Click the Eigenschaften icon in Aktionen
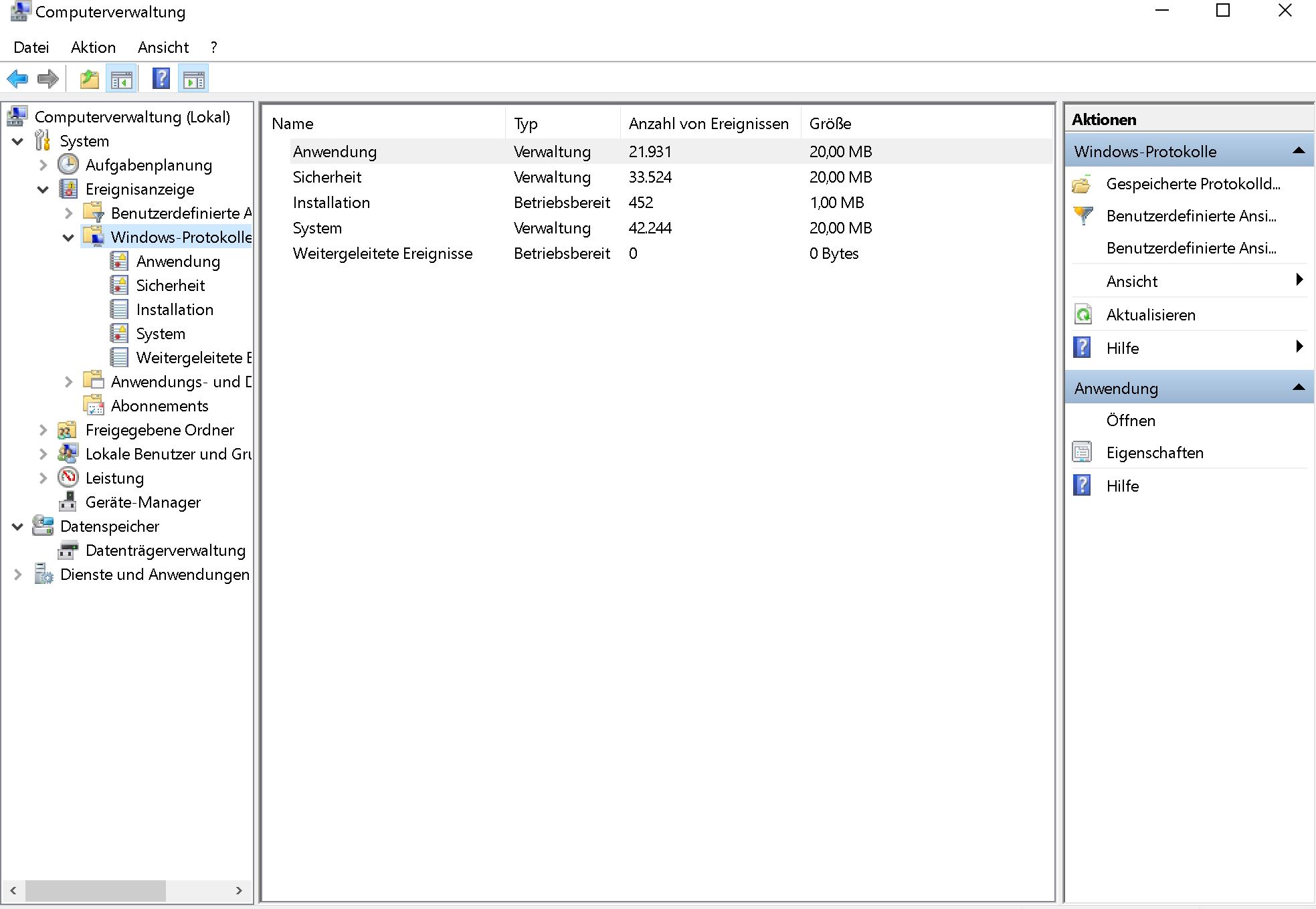 (1082, 452)
